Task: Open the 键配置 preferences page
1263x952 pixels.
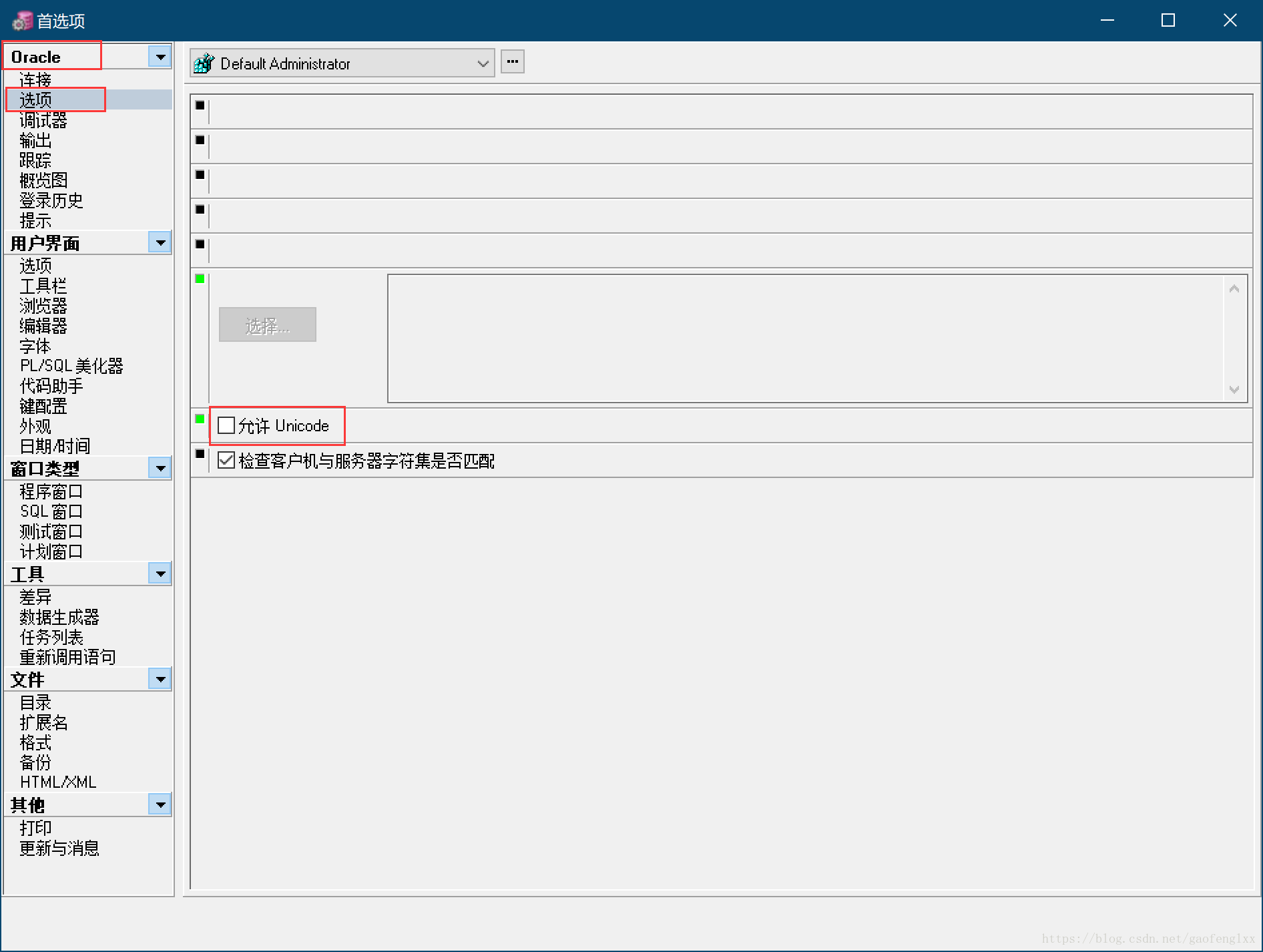Action: pyautogui.click(x=43, y=406)
